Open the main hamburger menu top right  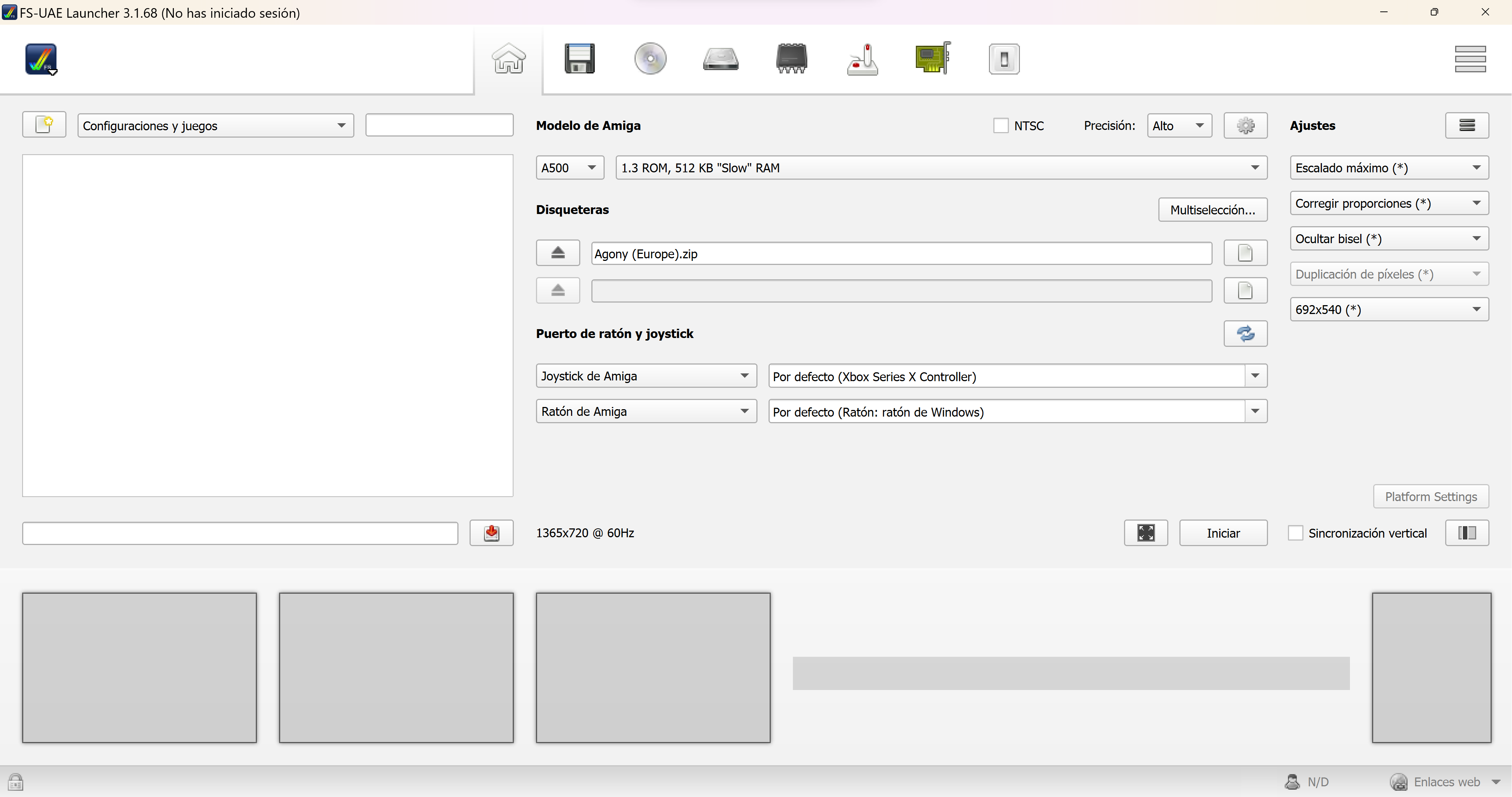[1470, 59]
